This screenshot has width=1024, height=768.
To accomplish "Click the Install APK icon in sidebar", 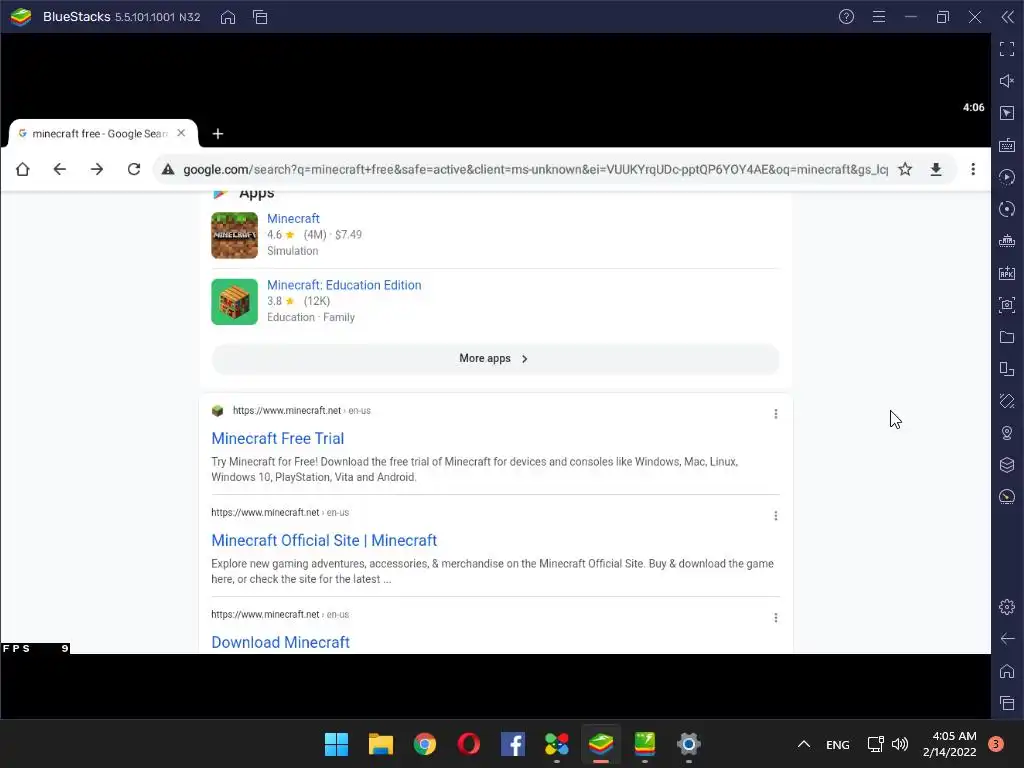I will coord(1007,273).
